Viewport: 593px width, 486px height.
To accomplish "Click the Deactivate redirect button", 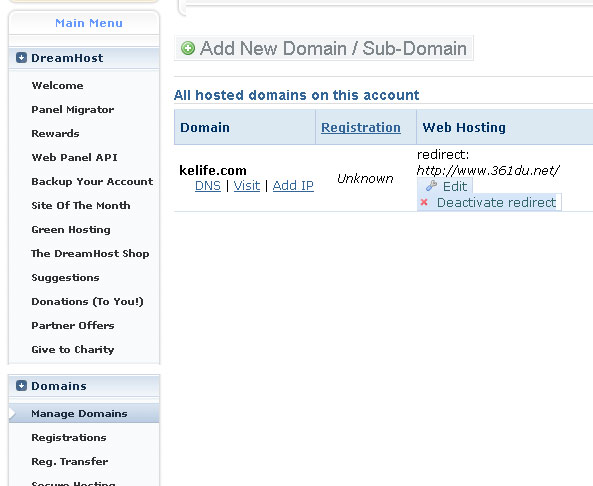I will 489,202.
